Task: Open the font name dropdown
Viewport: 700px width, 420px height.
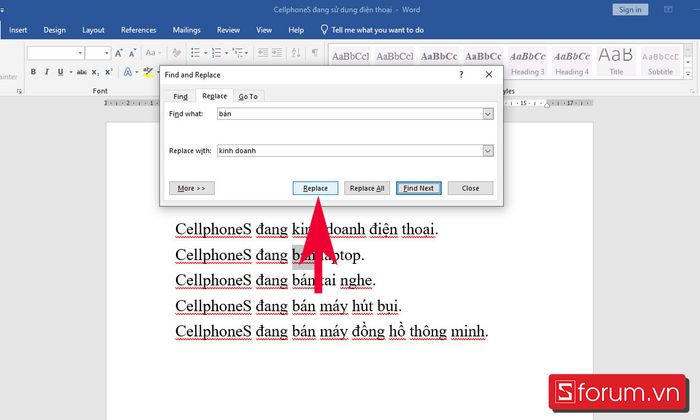Action: [x=80, y=53]
